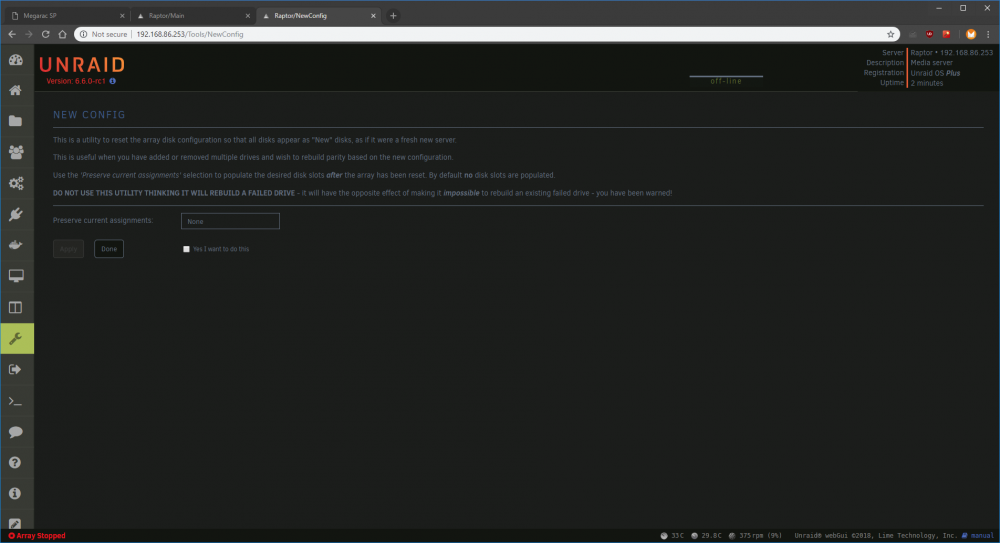
Task: Tick 'Yes I want to do this' checkbox
Action: (186, 249)
